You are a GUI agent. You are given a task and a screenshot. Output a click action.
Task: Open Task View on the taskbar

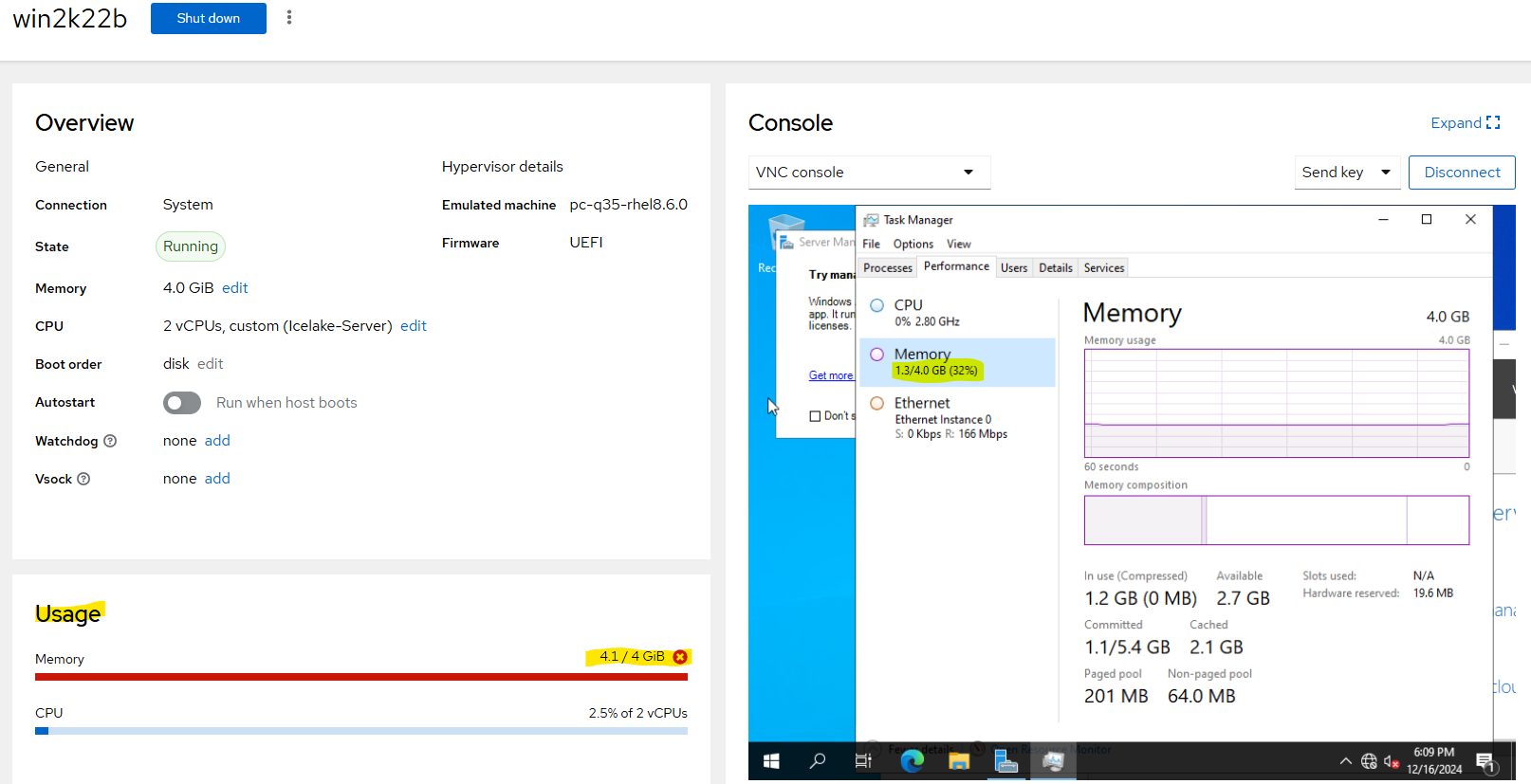point(863,761)
